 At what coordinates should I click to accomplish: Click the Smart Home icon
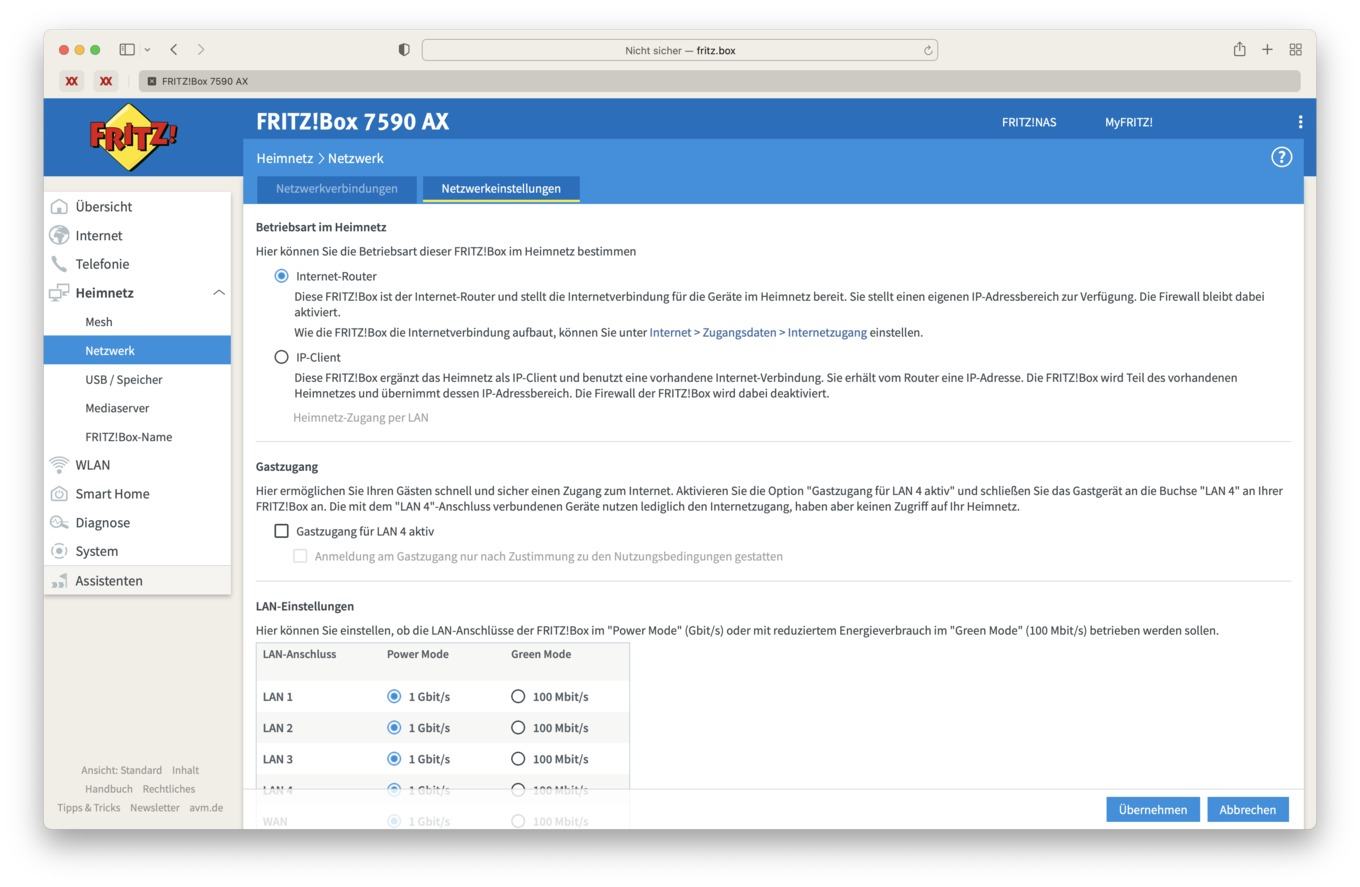(x=59, y=494)
